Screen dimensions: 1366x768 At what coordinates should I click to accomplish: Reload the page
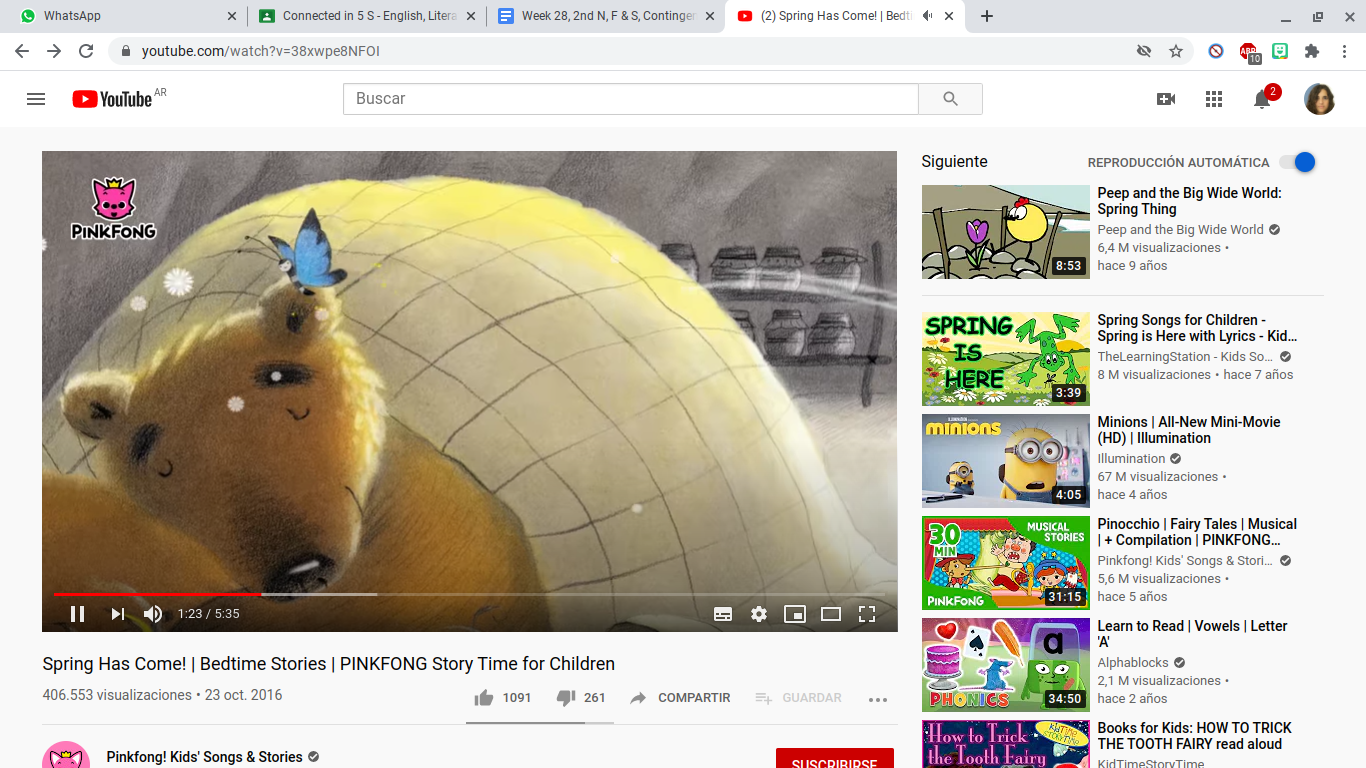point(86,51)
